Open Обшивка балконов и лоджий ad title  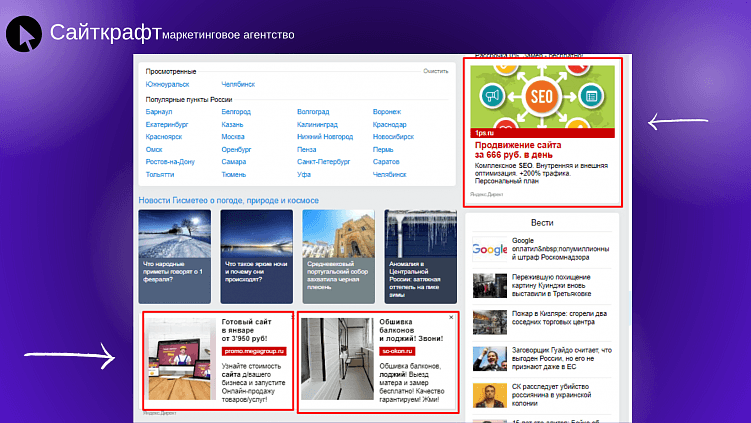[x=411, y=330]
